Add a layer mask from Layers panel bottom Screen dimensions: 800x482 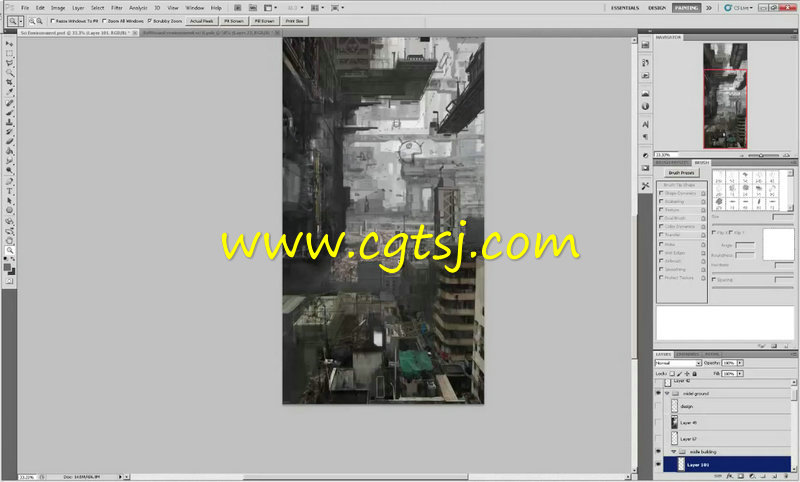742,476
